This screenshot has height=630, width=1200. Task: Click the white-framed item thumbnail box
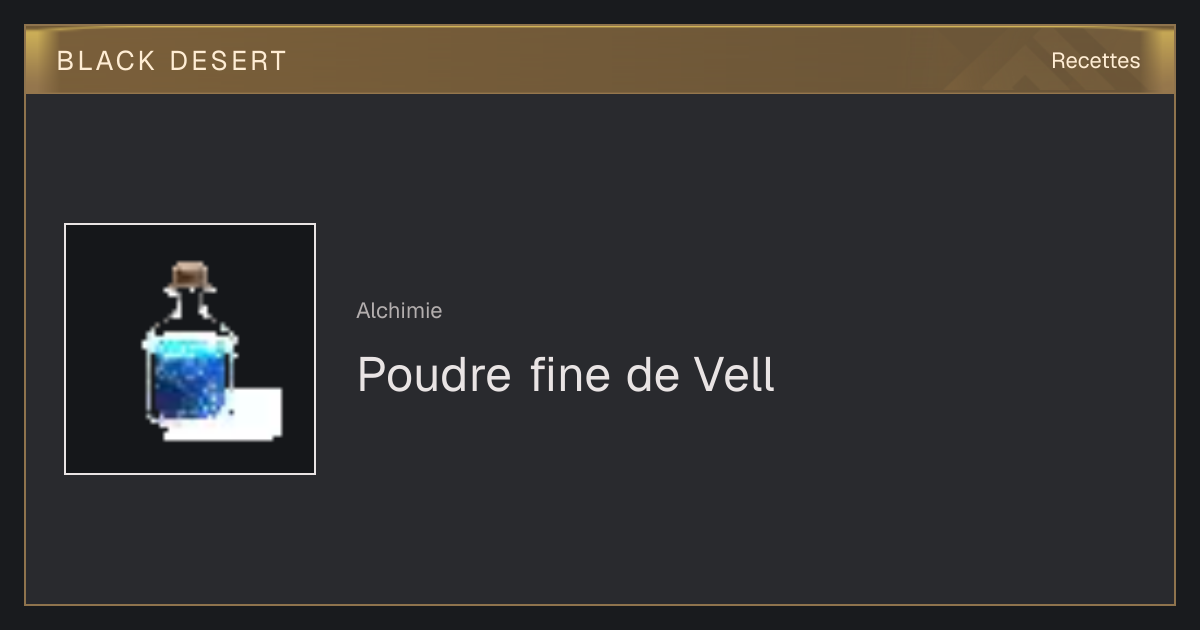(x=190, y=349)
